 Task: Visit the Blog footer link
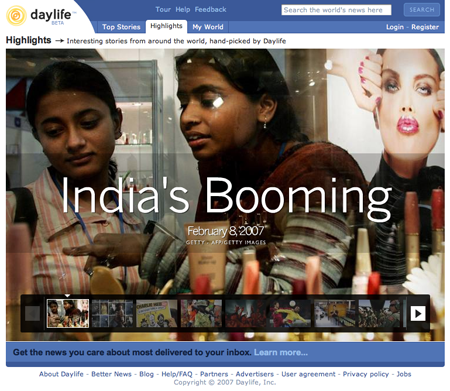pyautogui.click(x=146, y=374)
